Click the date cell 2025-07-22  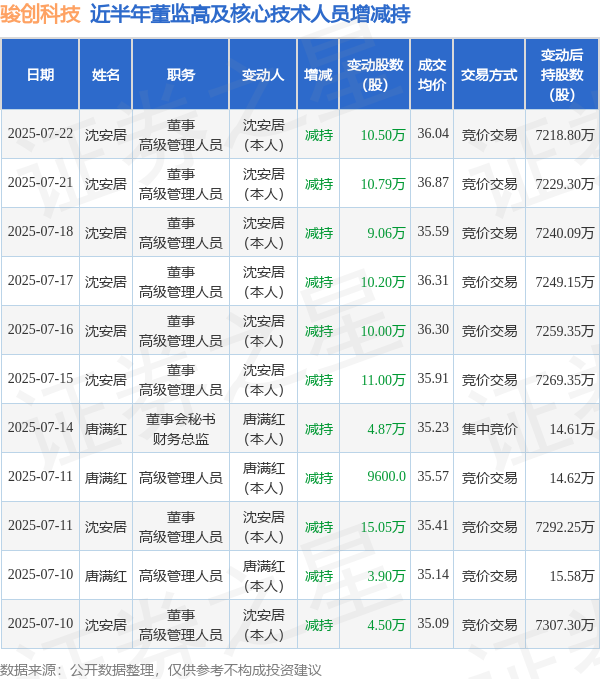pyautogui.click(x=40, y=133)
